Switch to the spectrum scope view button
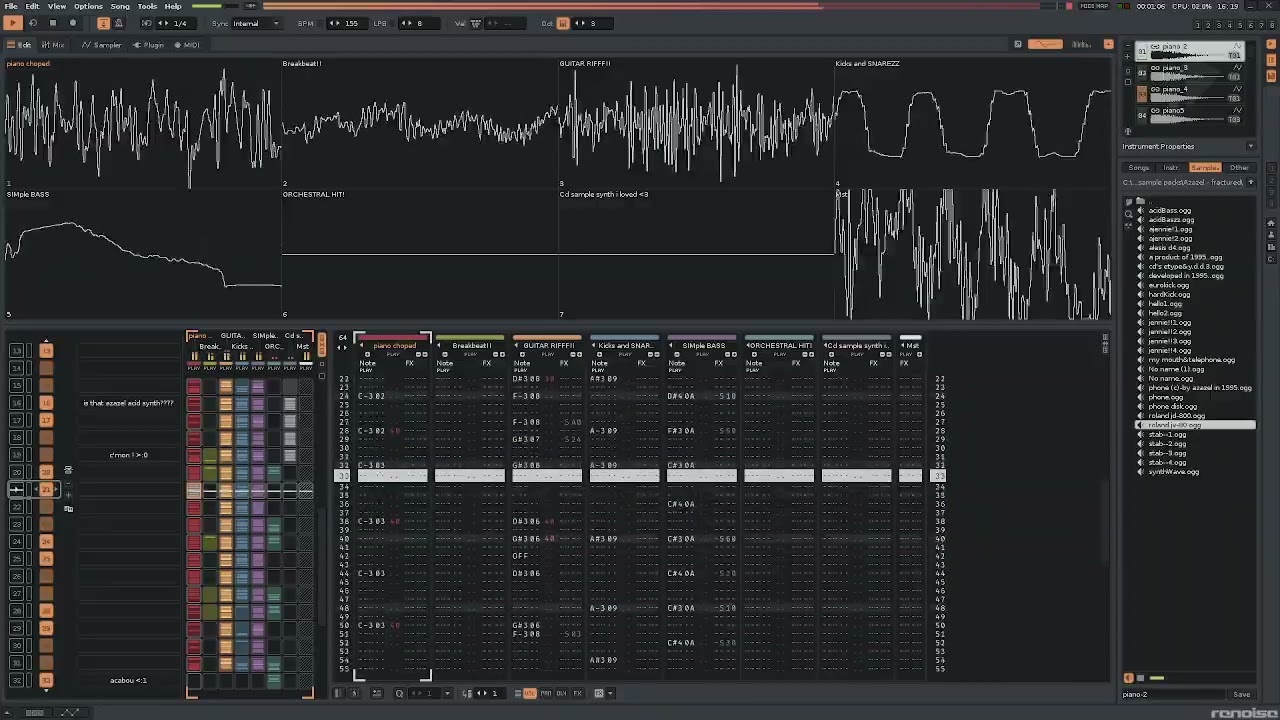This screenshot has width=1280, height=720. [1081, 44]
